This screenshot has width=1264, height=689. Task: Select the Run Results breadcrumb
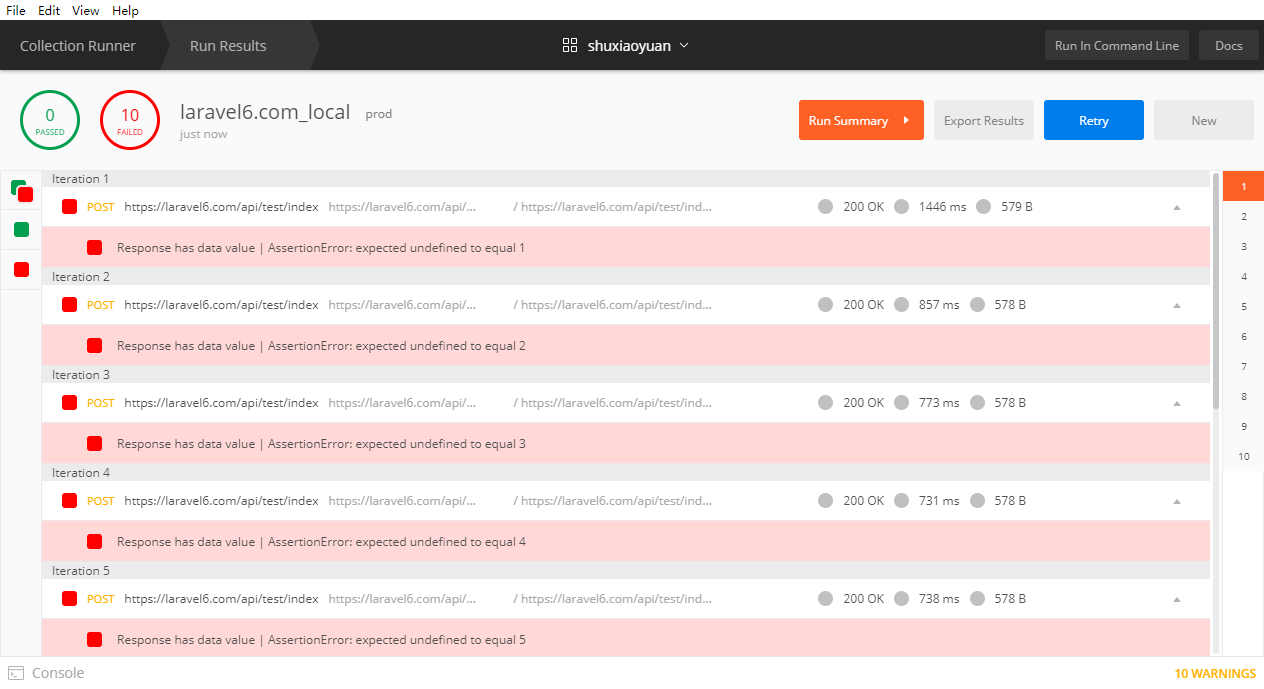click(x=228, y=45)
